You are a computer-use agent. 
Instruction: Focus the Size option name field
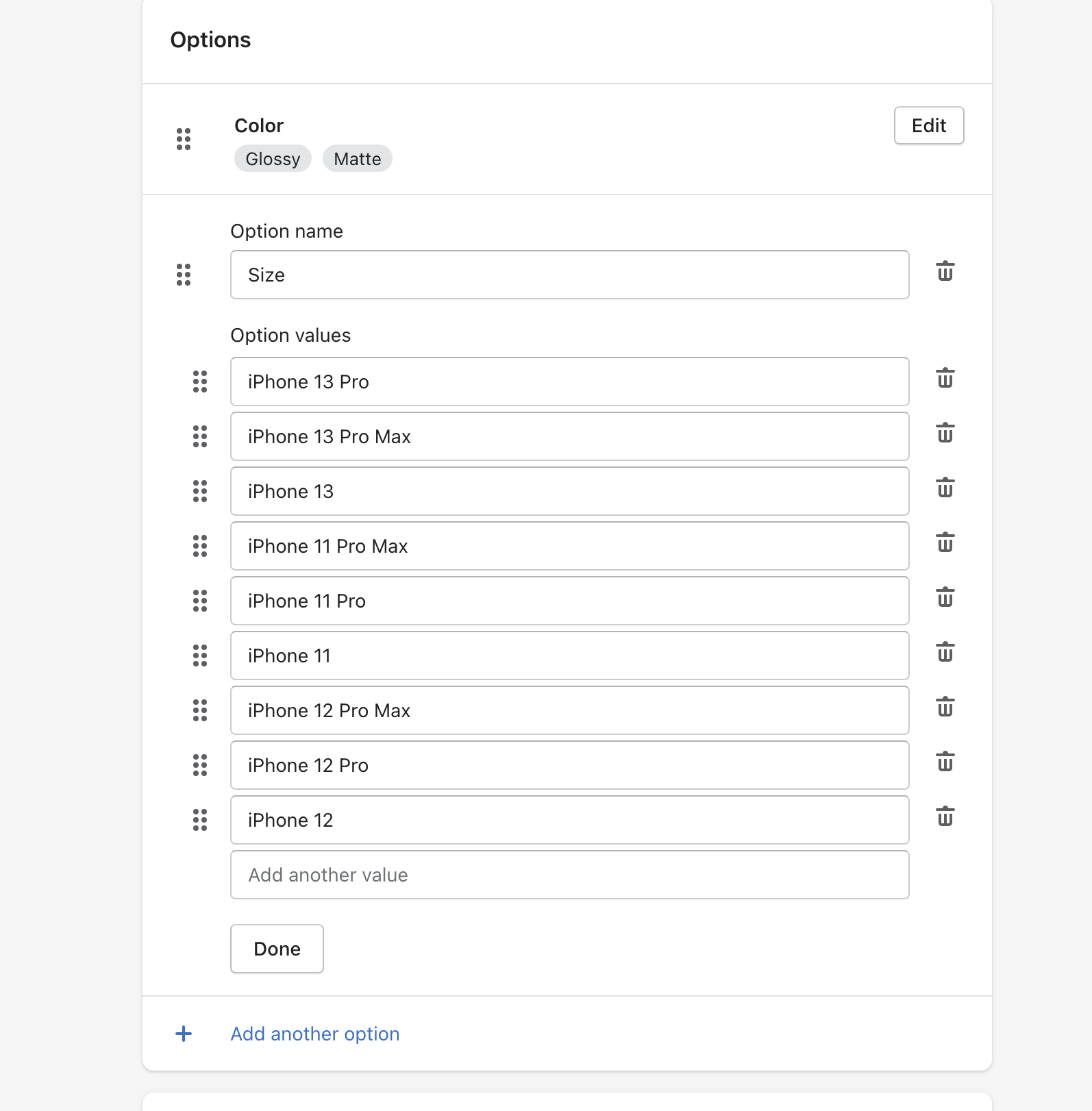569,275
